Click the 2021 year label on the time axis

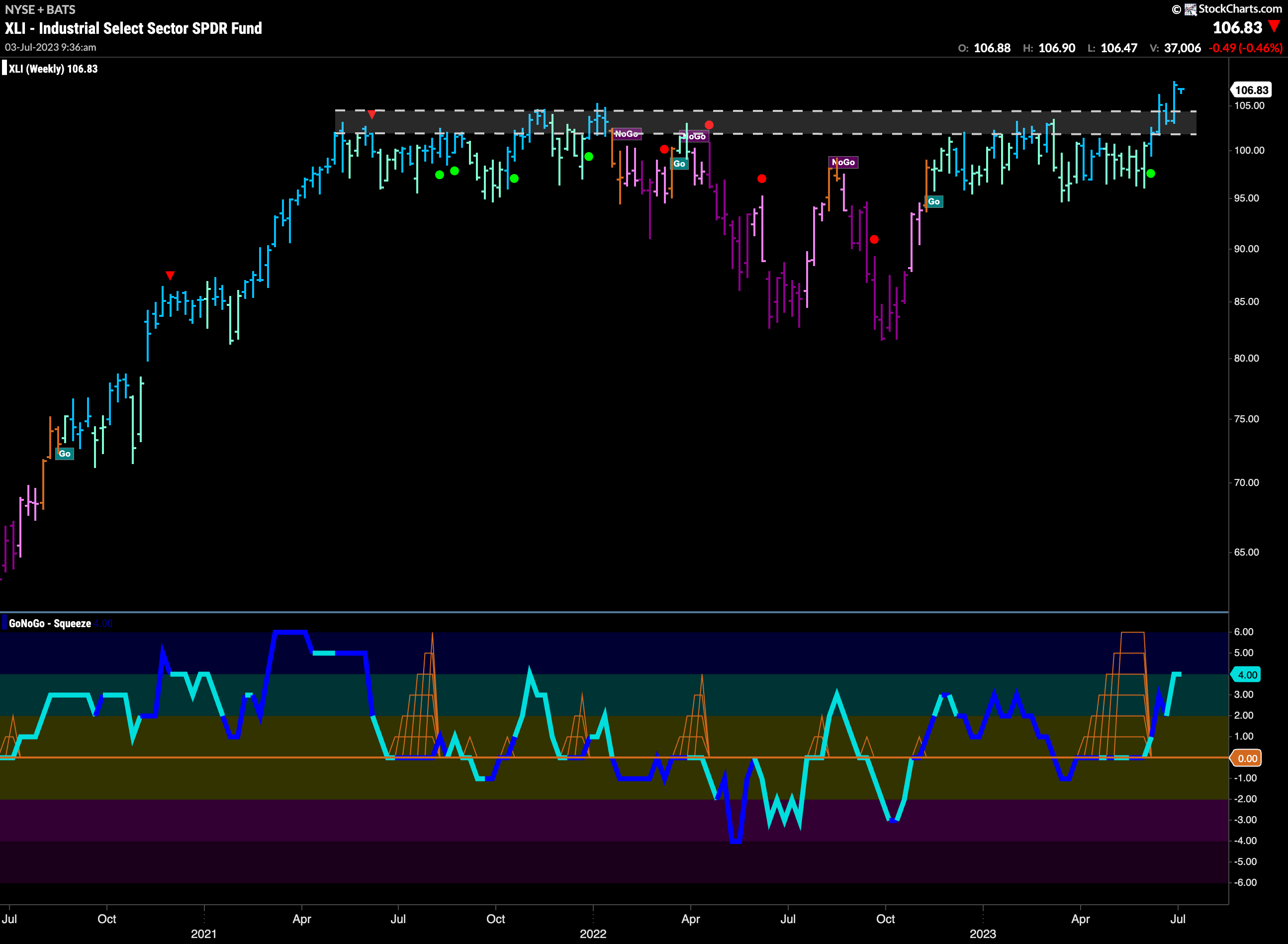[x=203, y=934]
